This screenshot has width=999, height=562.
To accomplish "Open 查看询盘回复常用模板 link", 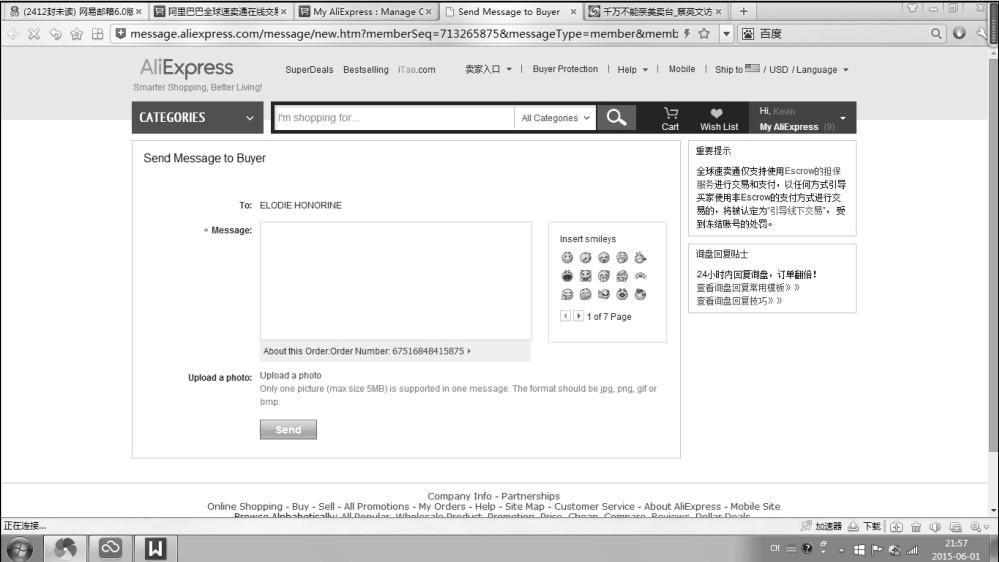I will 747,287.
